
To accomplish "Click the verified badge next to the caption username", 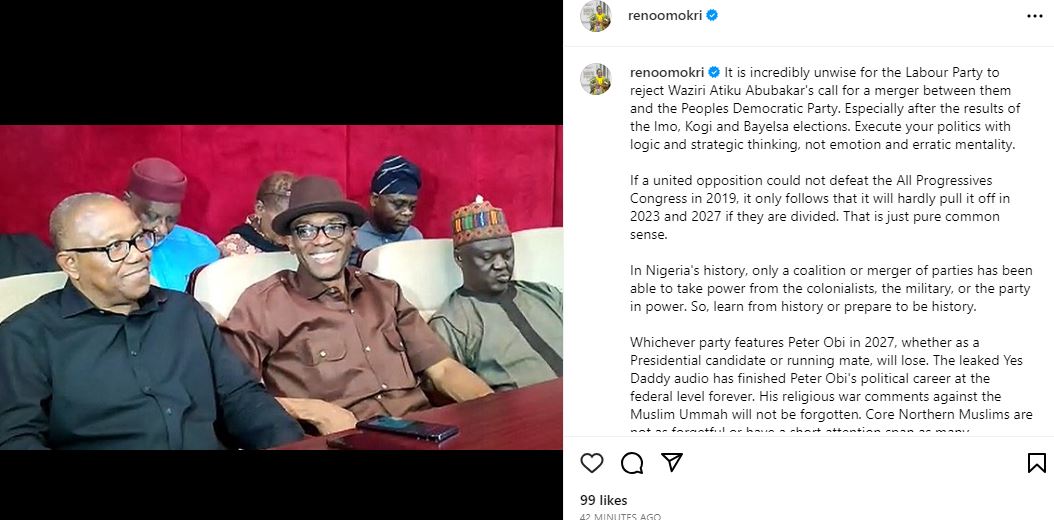I will click(714, 73).
